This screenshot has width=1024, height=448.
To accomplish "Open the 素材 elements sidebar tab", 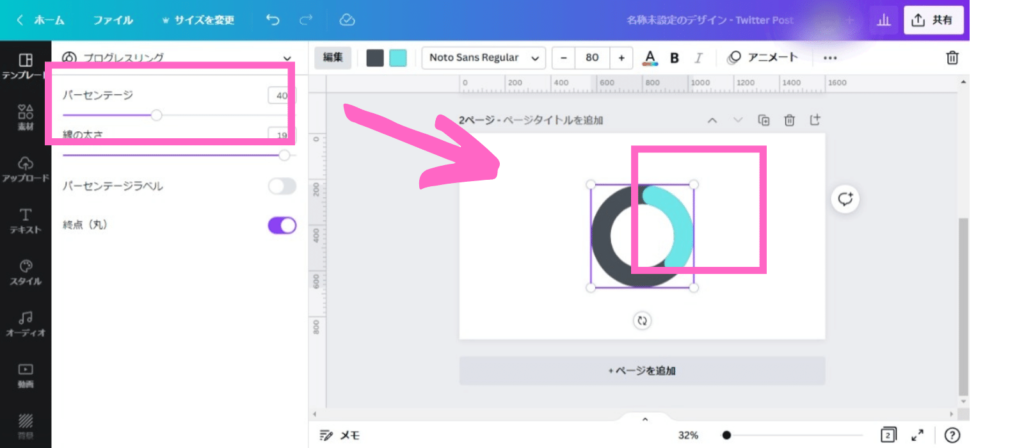I will pyautogui.click(x=25, y=118).
